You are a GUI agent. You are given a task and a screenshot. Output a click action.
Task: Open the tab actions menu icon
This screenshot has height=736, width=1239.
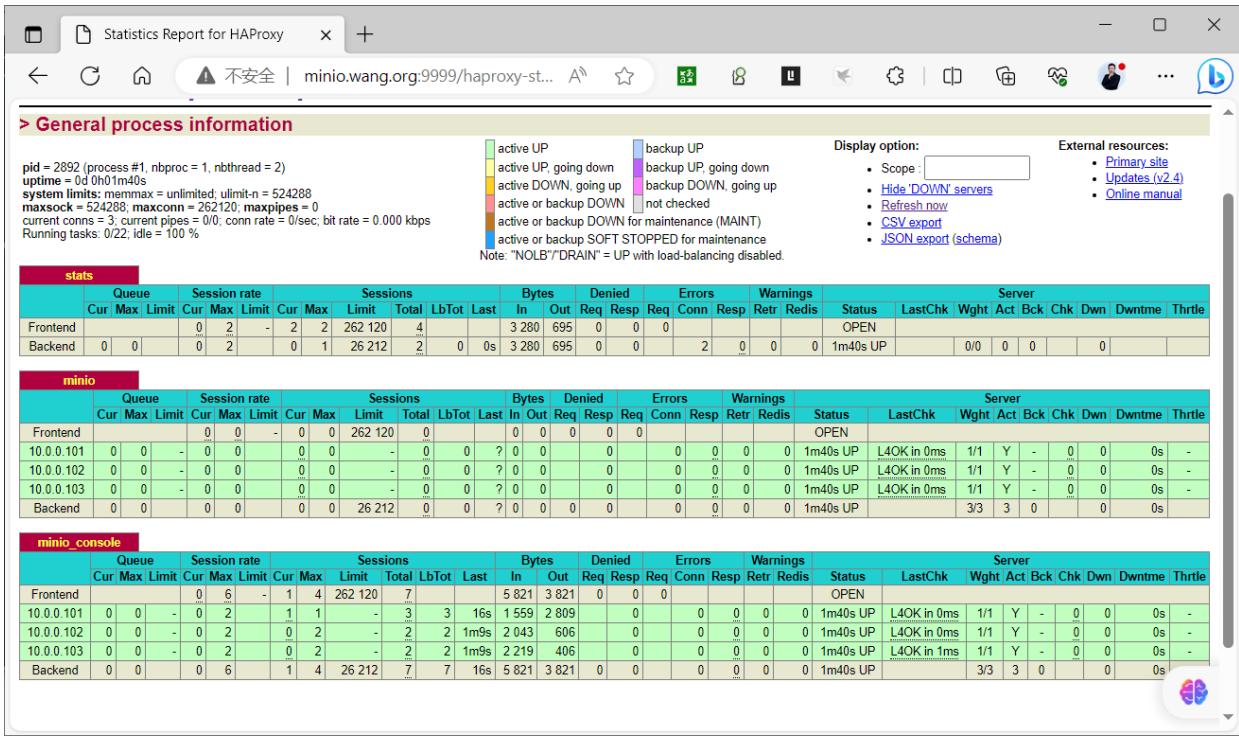coord(33,33)
